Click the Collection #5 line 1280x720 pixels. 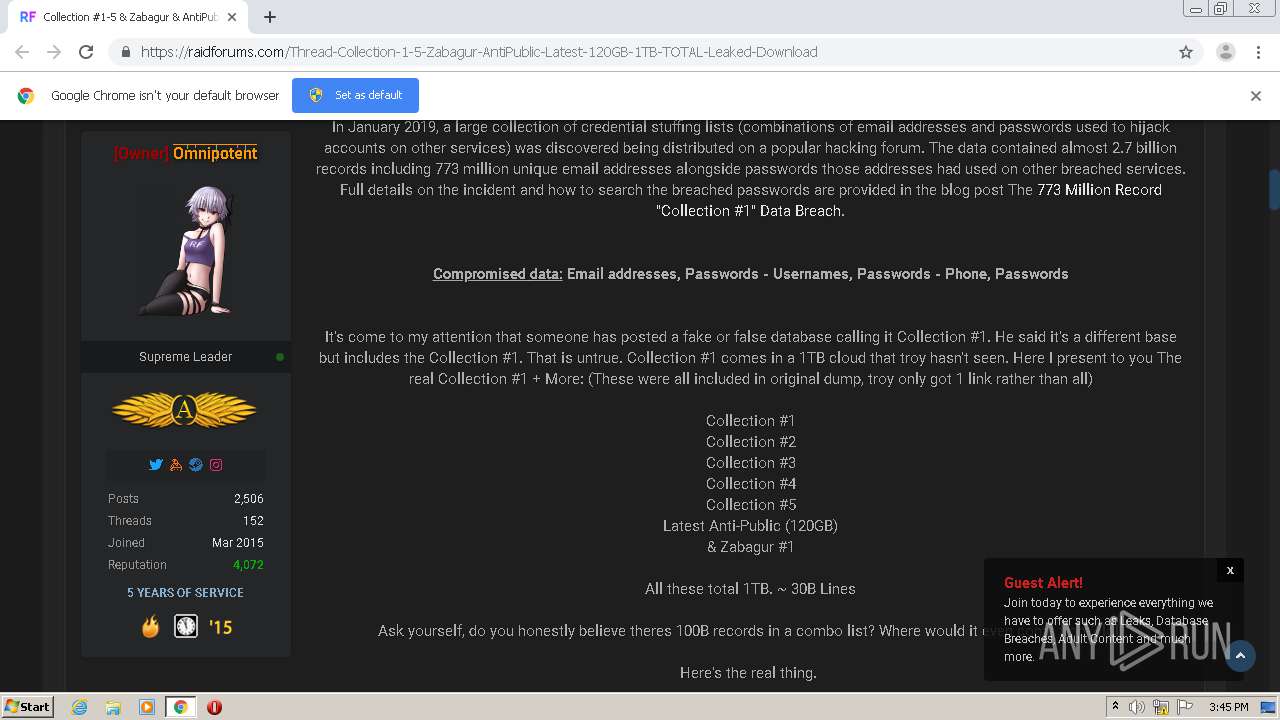coord(750,505)
